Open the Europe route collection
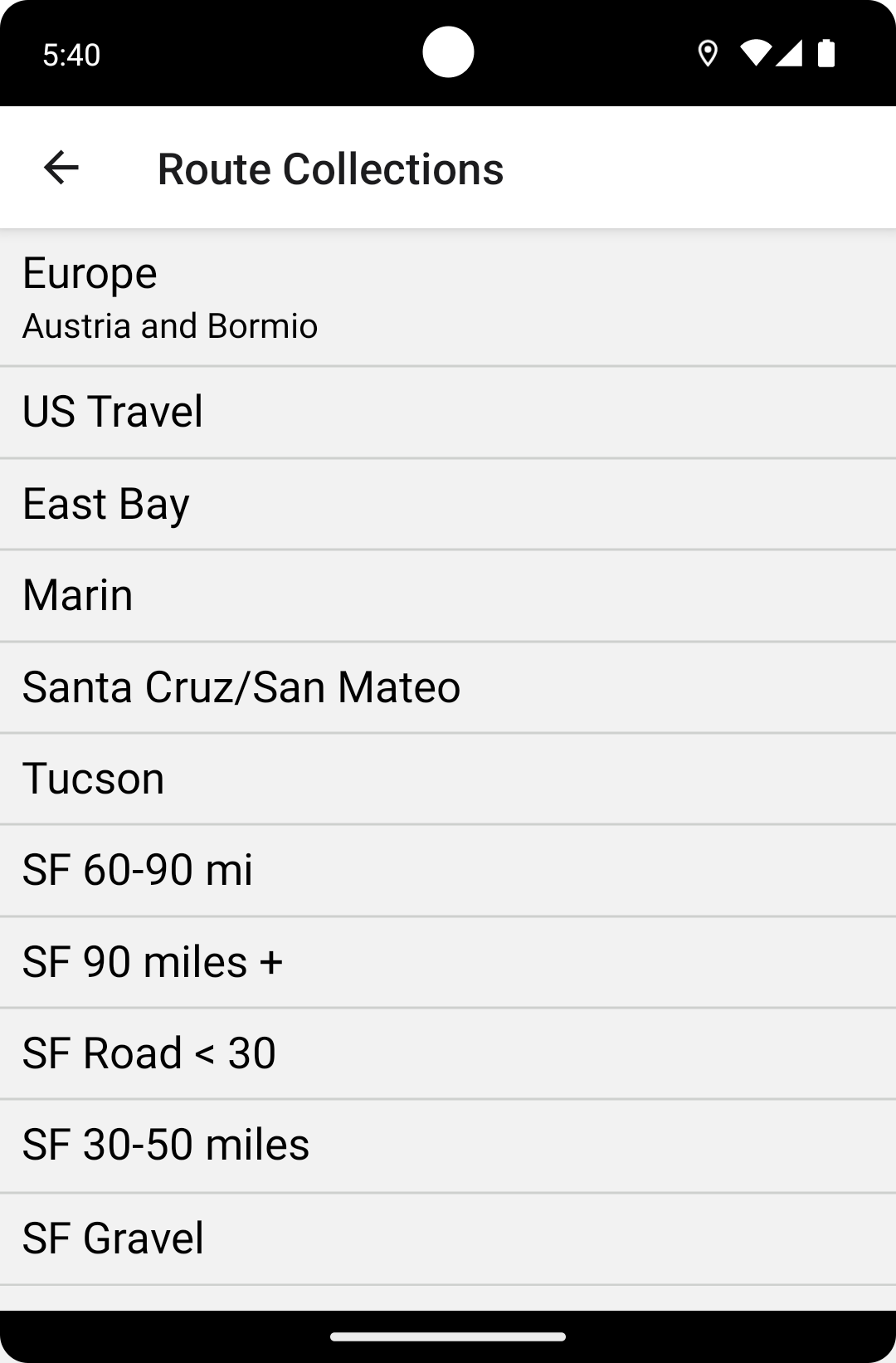896x1363 pixels. click(448, 297)
